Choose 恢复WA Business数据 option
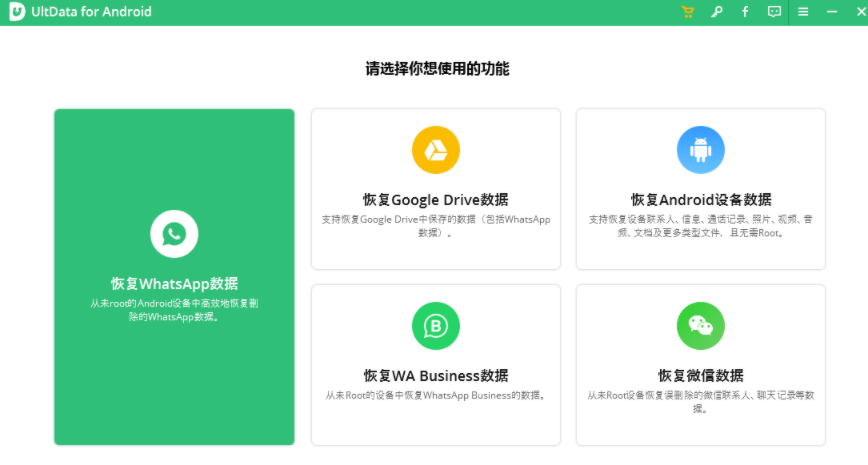868x465 pixels. (436, 376)
